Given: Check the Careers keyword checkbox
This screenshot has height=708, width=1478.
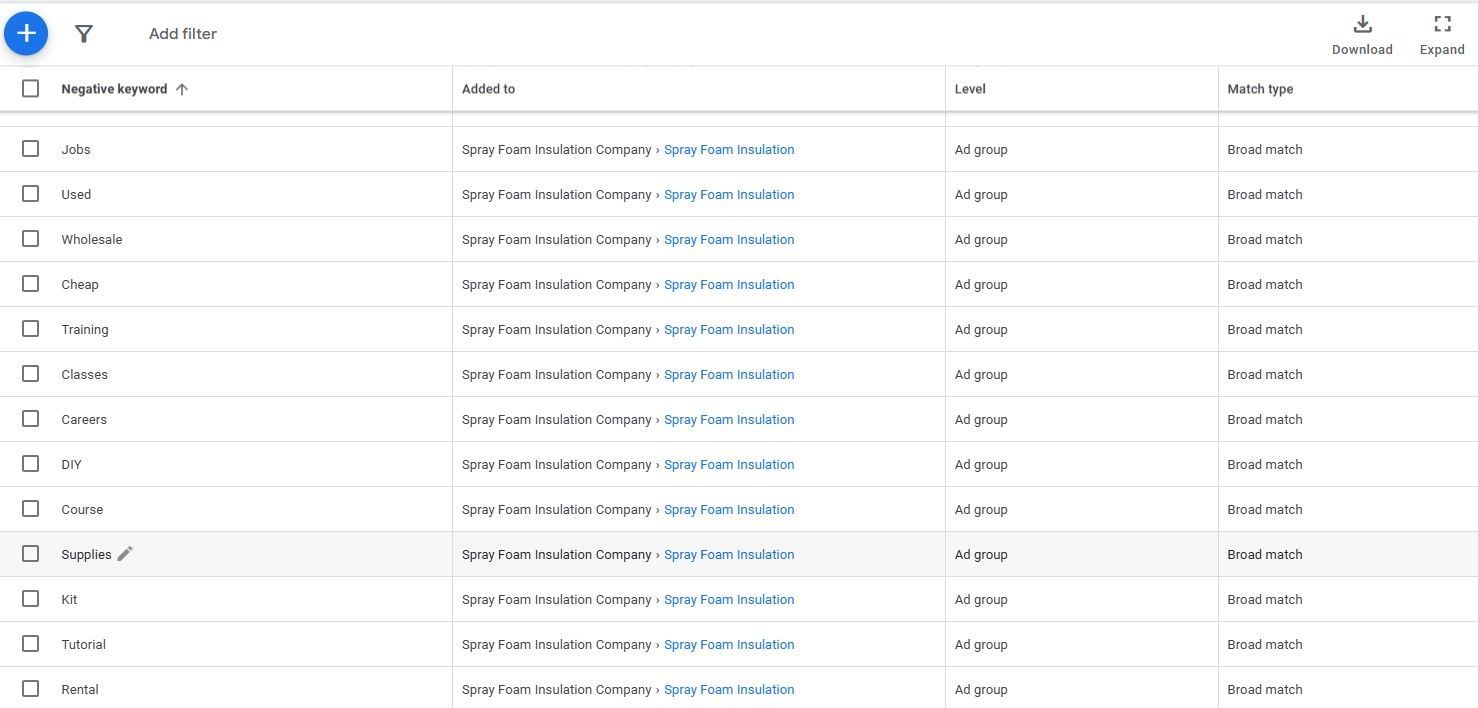Looking at the screenshot, I should [31, 418].
